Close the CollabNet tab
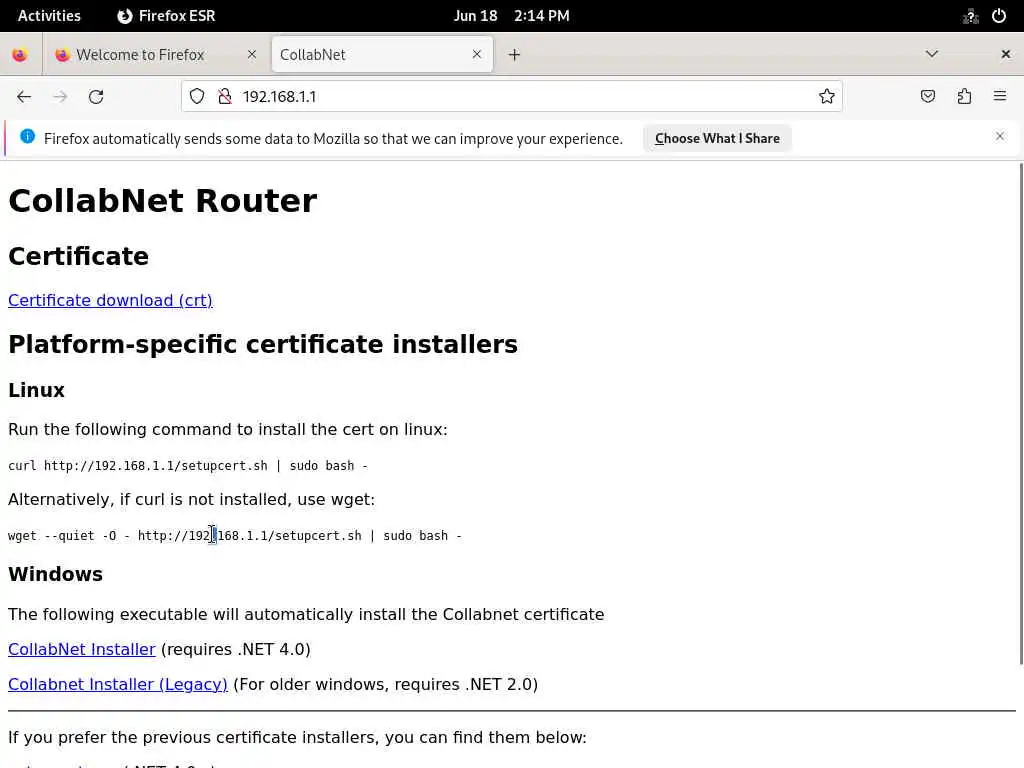This screenshot has height=768, width=1024. [477, 55]
